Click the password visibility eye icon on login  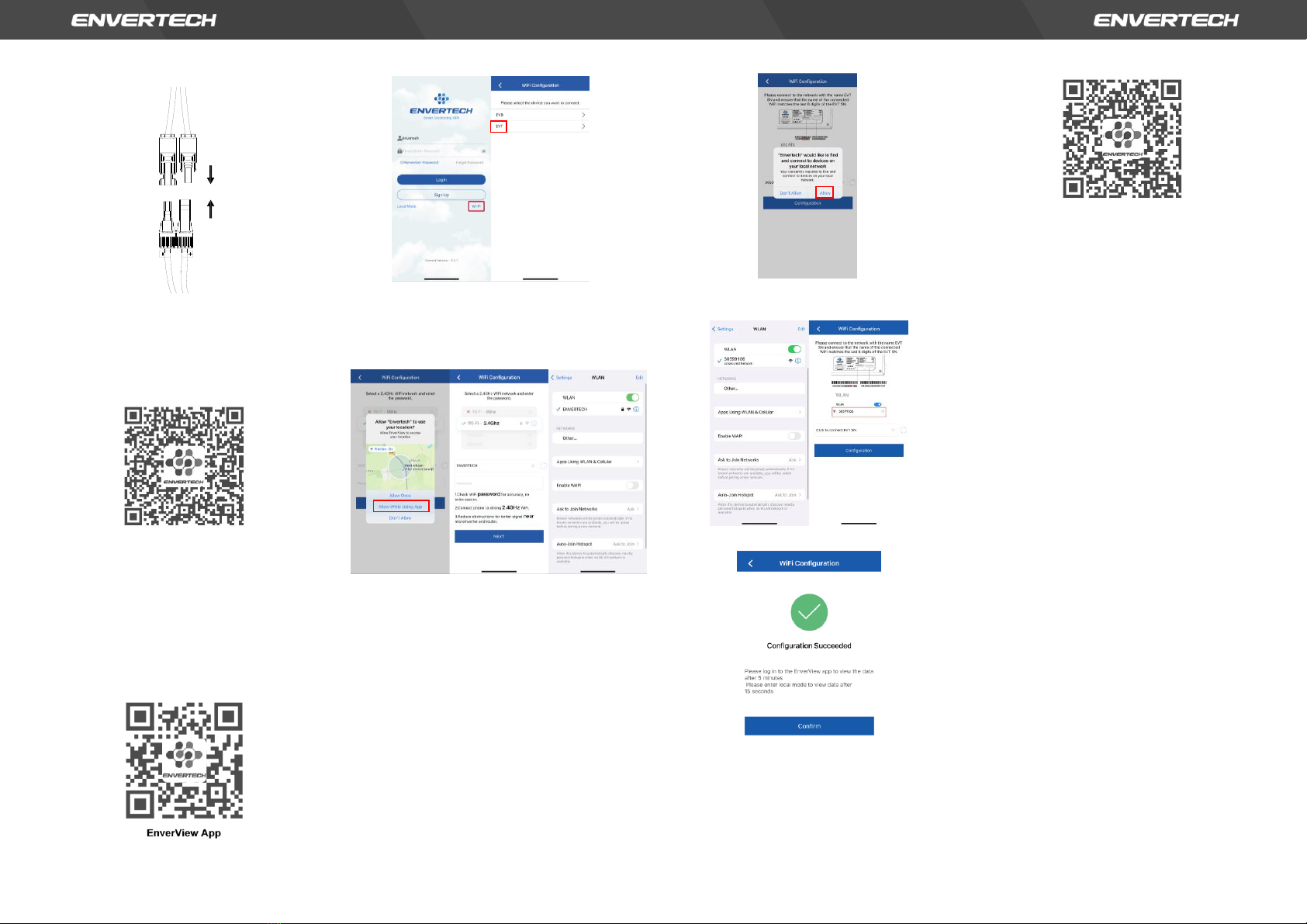point(483,151)
